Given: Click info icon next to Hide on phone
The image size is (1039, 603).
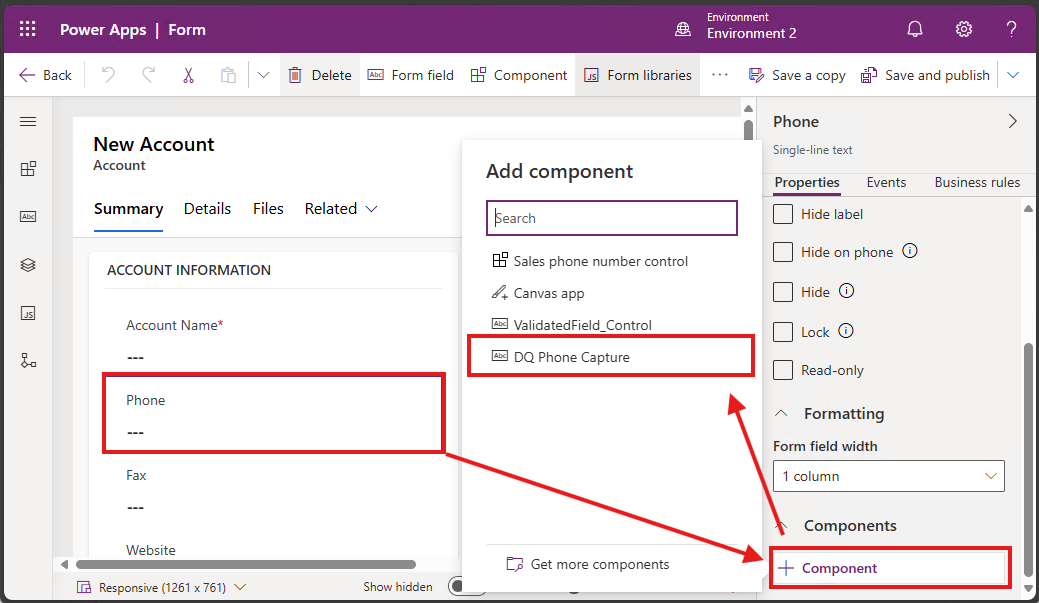Looking at the screenshot, I should click(x=910, y=250).
